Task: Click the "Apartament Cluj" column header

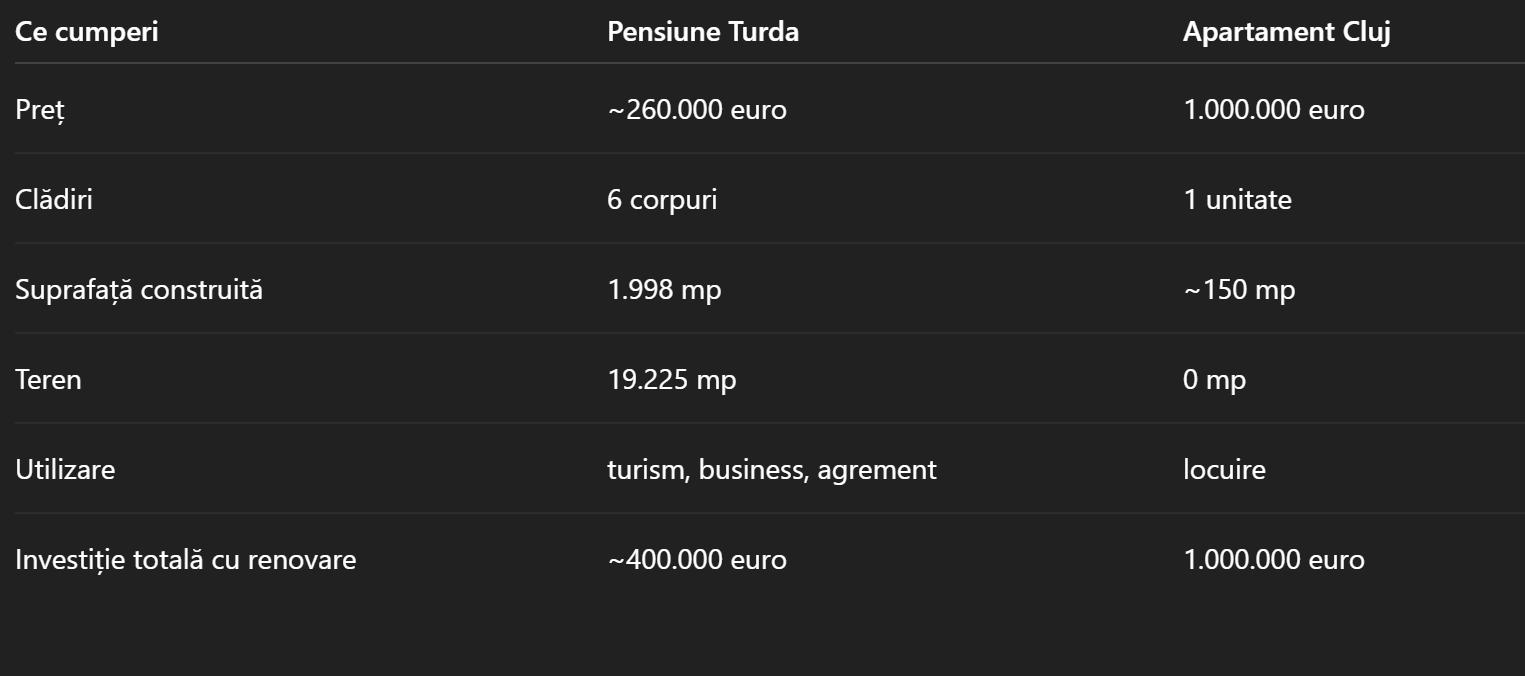Action: pos(1286,32)
